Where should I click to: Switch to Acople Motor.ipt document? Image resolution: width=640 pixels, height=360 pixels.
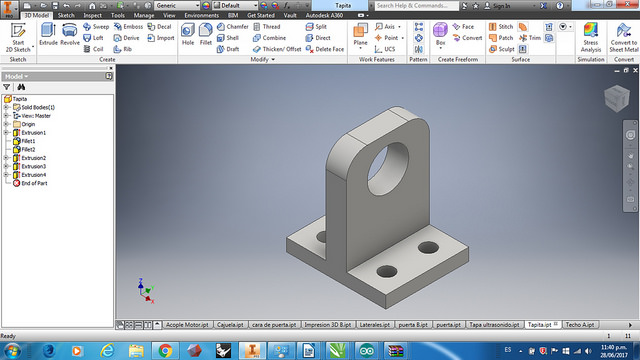coord(187,325)
